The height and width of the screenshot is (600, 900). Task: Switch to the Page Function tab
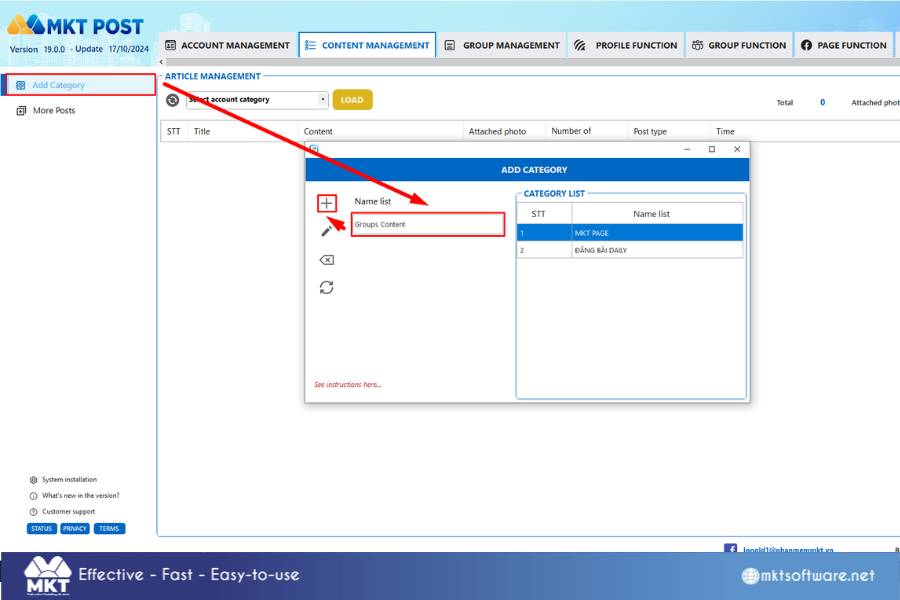click(x=844, y=45)
